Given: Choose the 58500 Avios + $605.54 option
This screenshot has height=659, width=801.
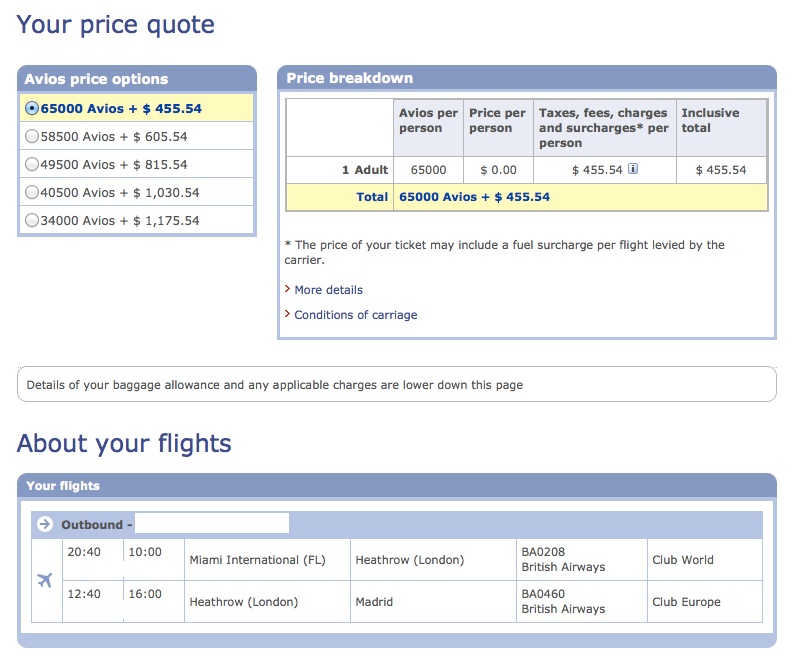Looking at the screenshot, I should coord(33,136).
